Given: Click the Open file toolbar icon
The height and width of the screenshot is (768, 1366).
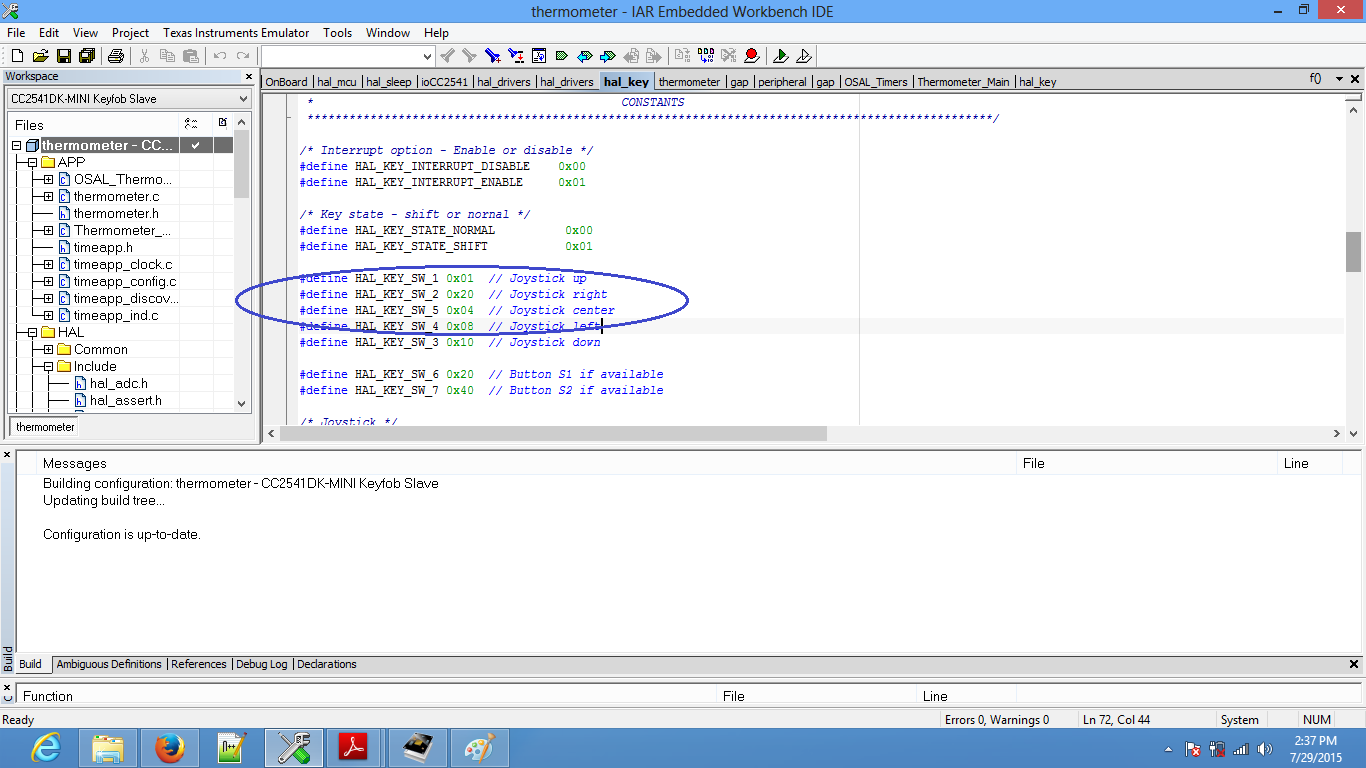Looking at the screenshot, I should (x=40, y=56).
